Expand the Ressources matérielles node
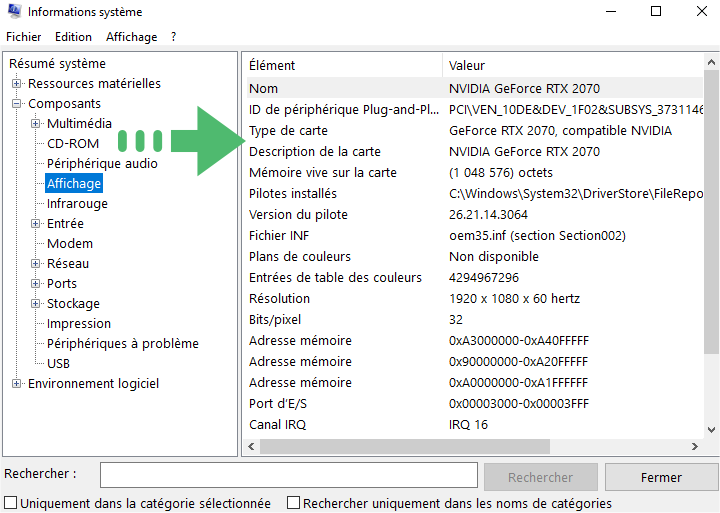The image size is (720, 513). [x=17, y=84]
